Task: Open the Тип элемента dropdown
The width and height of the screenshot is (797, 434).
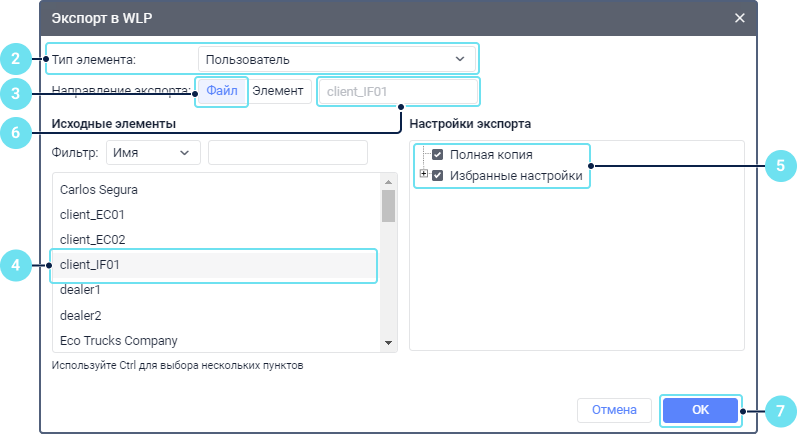Action: pos(336,59)
